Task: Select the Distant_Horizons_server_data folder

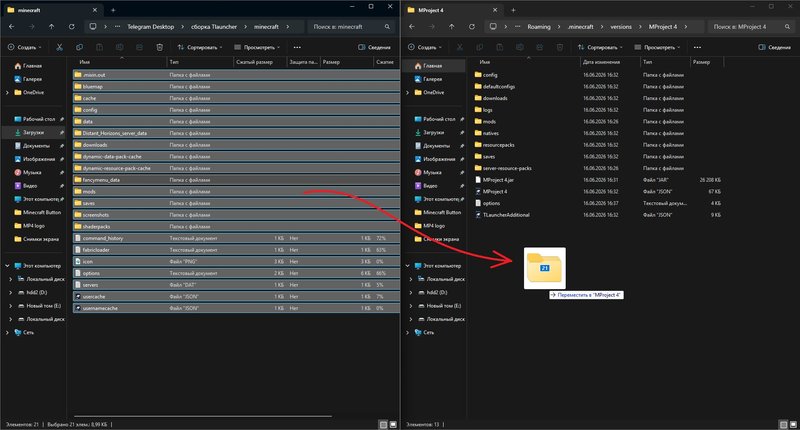Action: pyautogui.click(x=236, y=133)
